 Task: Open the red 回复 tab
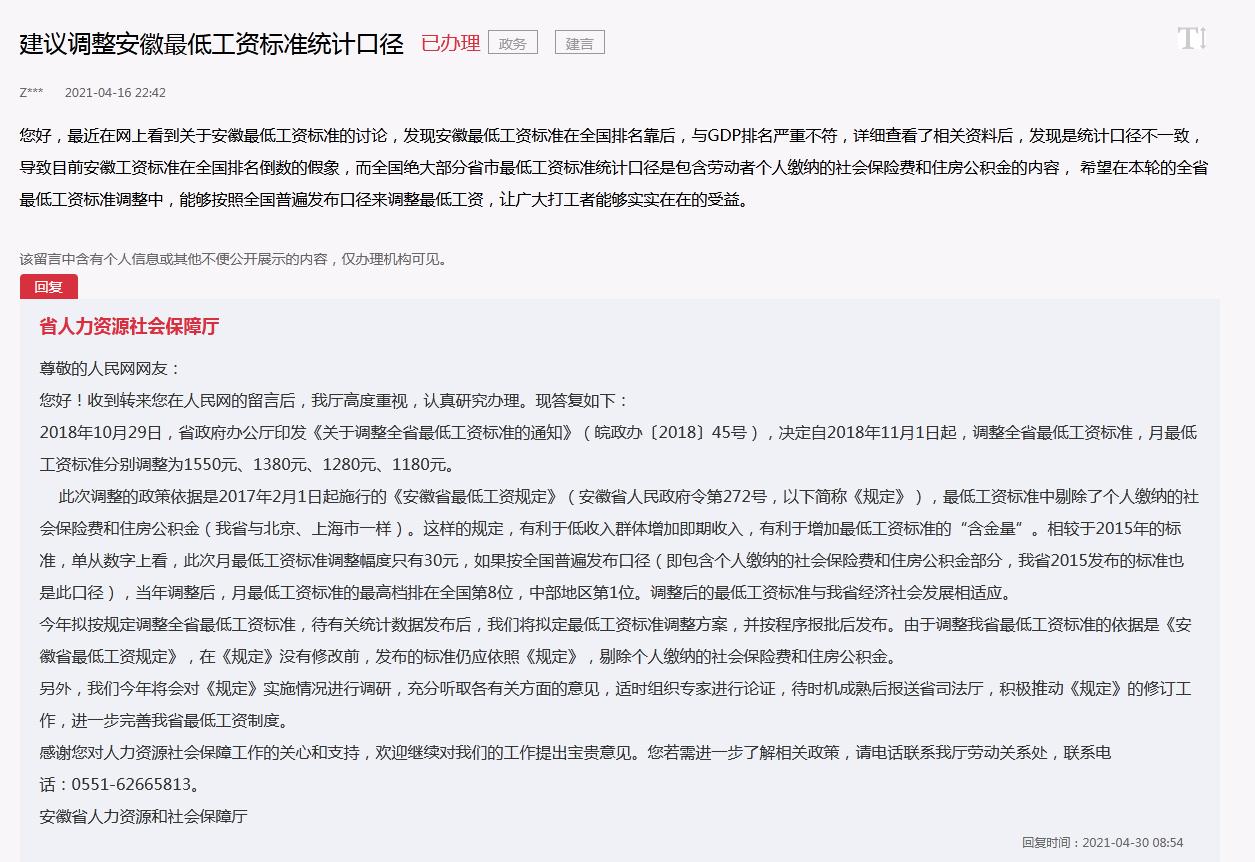point(48,287)
